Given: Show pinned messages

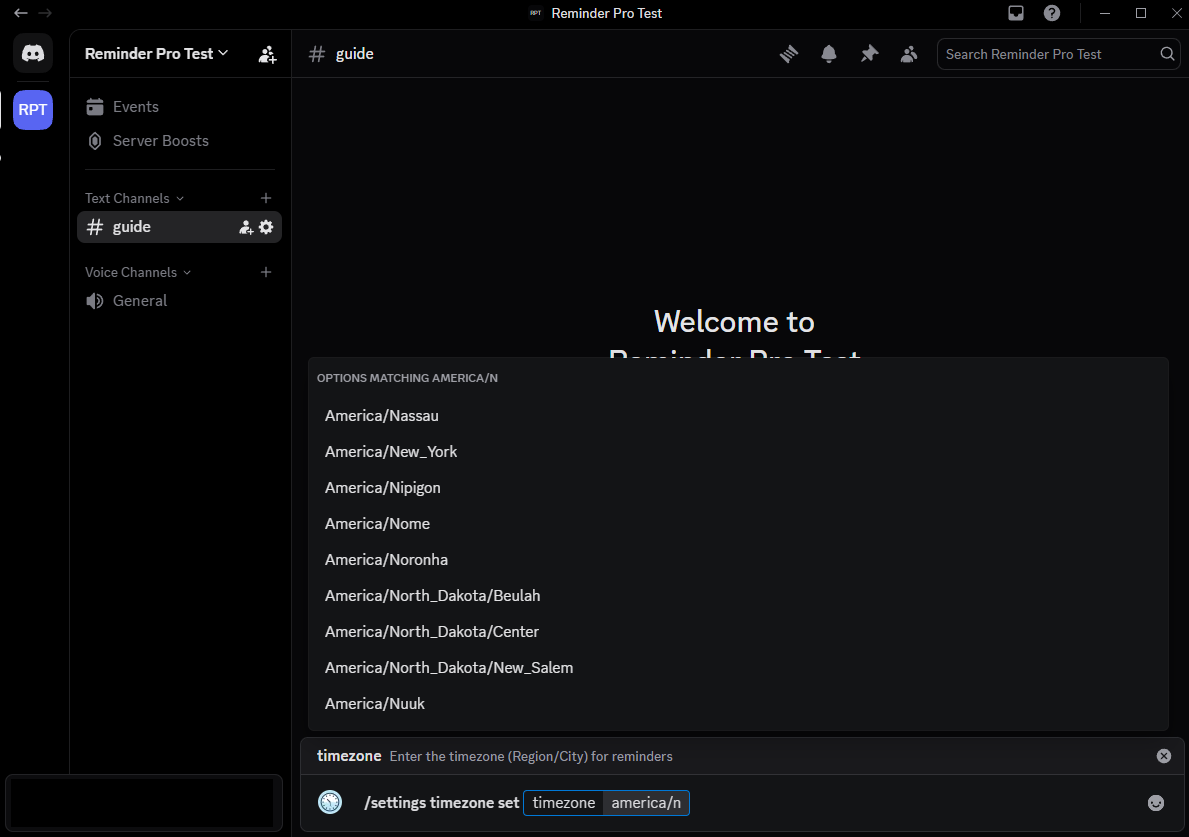Looking at the screenshot, I should point(869,54).
